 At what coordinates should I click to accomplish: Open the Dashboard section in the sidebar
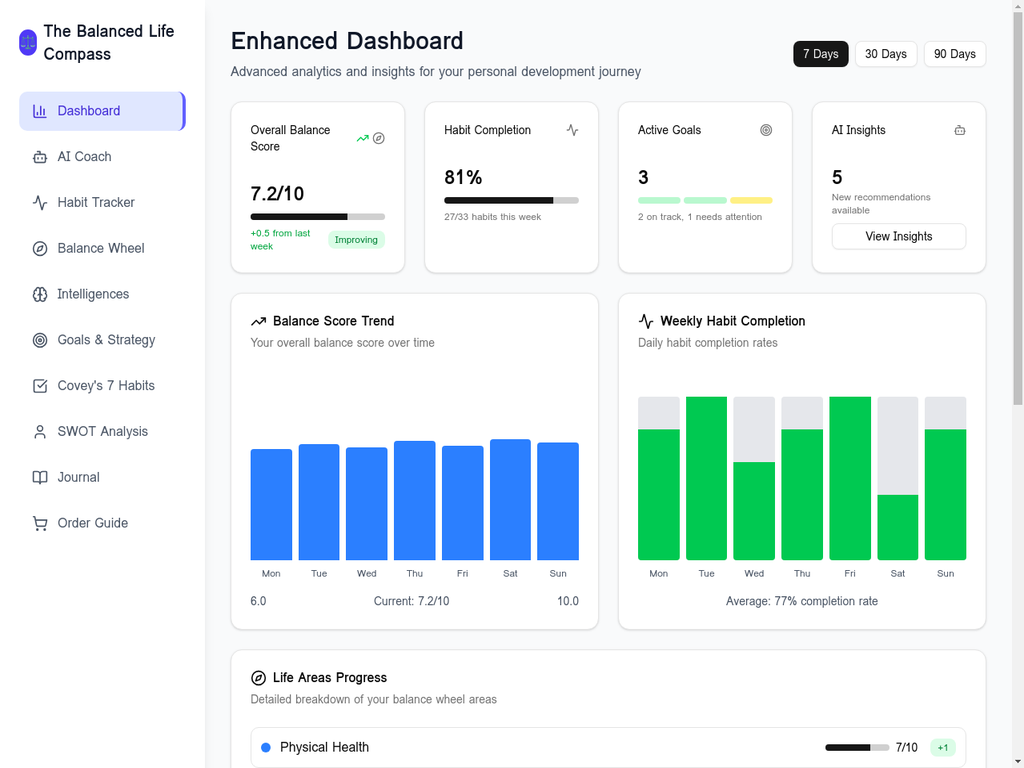tap(89, 111)
